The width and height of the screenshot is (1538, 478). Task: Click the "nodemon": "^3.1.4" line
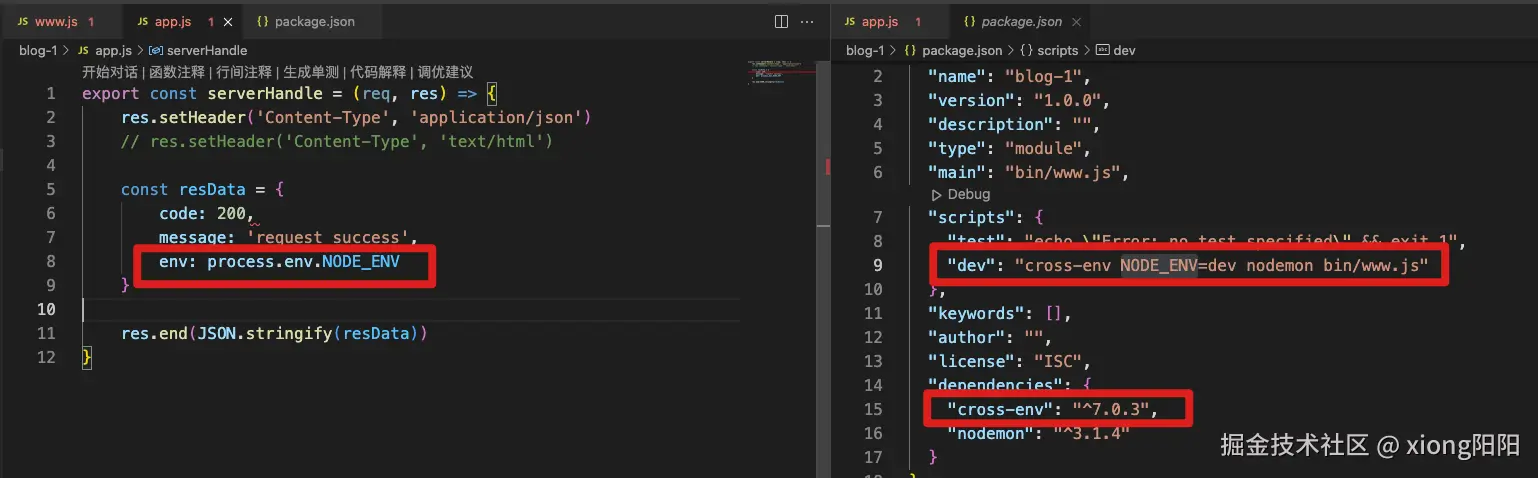1038,433
